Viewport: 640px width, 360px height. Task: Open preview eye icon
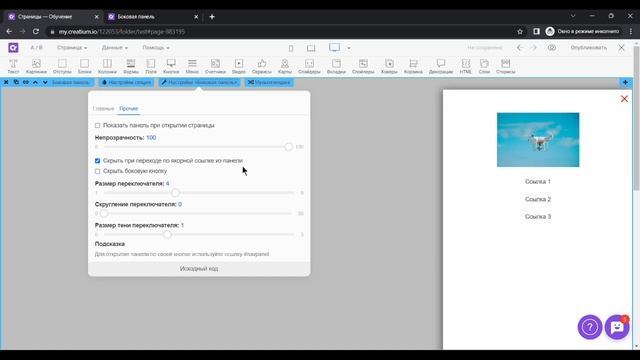(552, 48)
